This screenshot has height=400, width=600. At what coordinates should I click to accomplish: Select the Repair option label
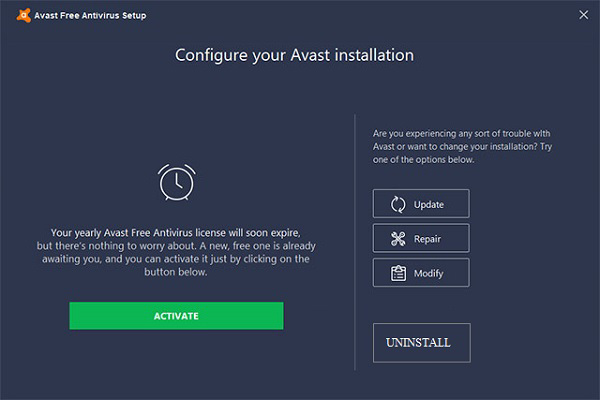[427, 239]
